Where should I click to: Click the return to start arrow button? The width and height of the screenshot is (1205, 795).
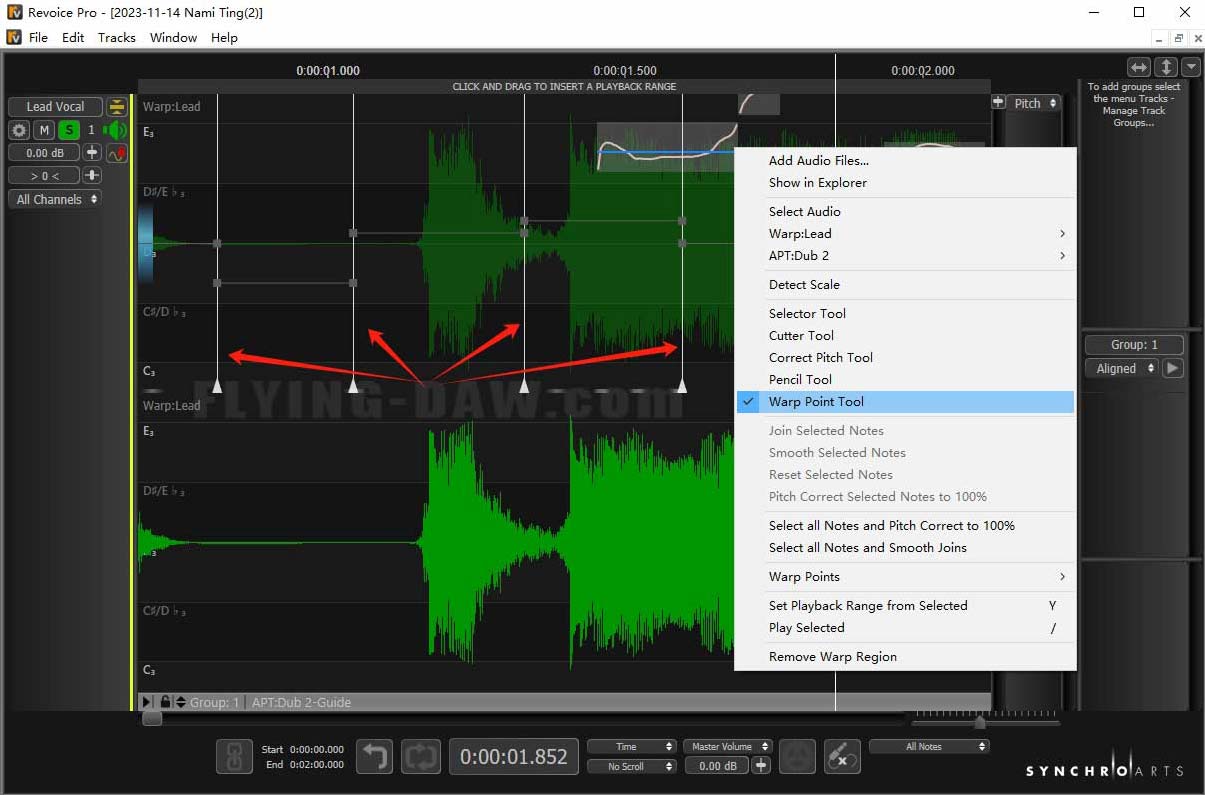[375, 757]
